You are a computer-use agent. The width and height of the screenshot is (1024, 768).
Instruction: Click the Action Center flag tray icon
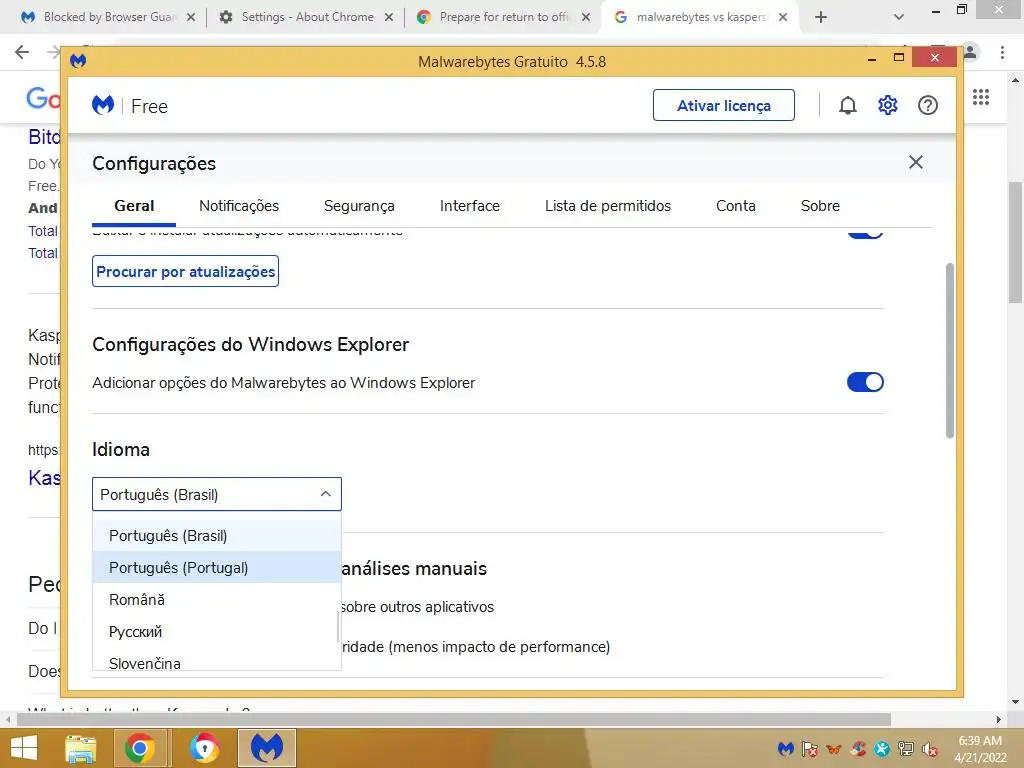(x=810, y=748)
